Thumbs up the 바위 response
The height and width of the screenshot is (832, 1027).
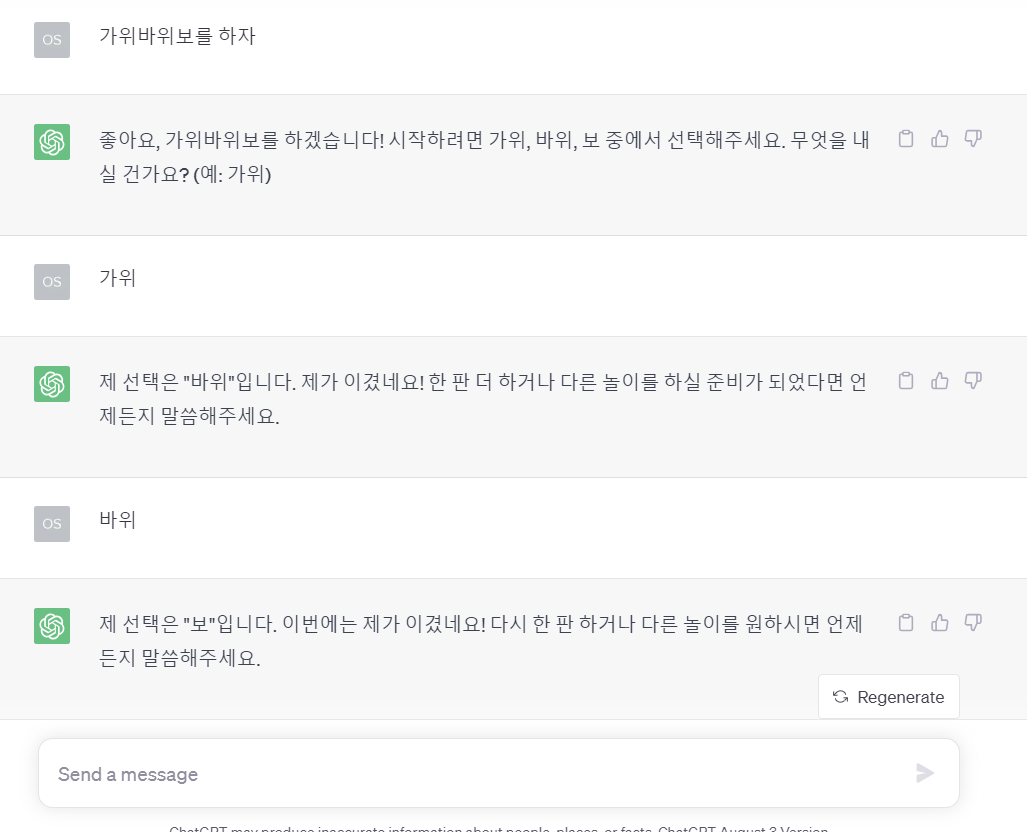(939, 381)
